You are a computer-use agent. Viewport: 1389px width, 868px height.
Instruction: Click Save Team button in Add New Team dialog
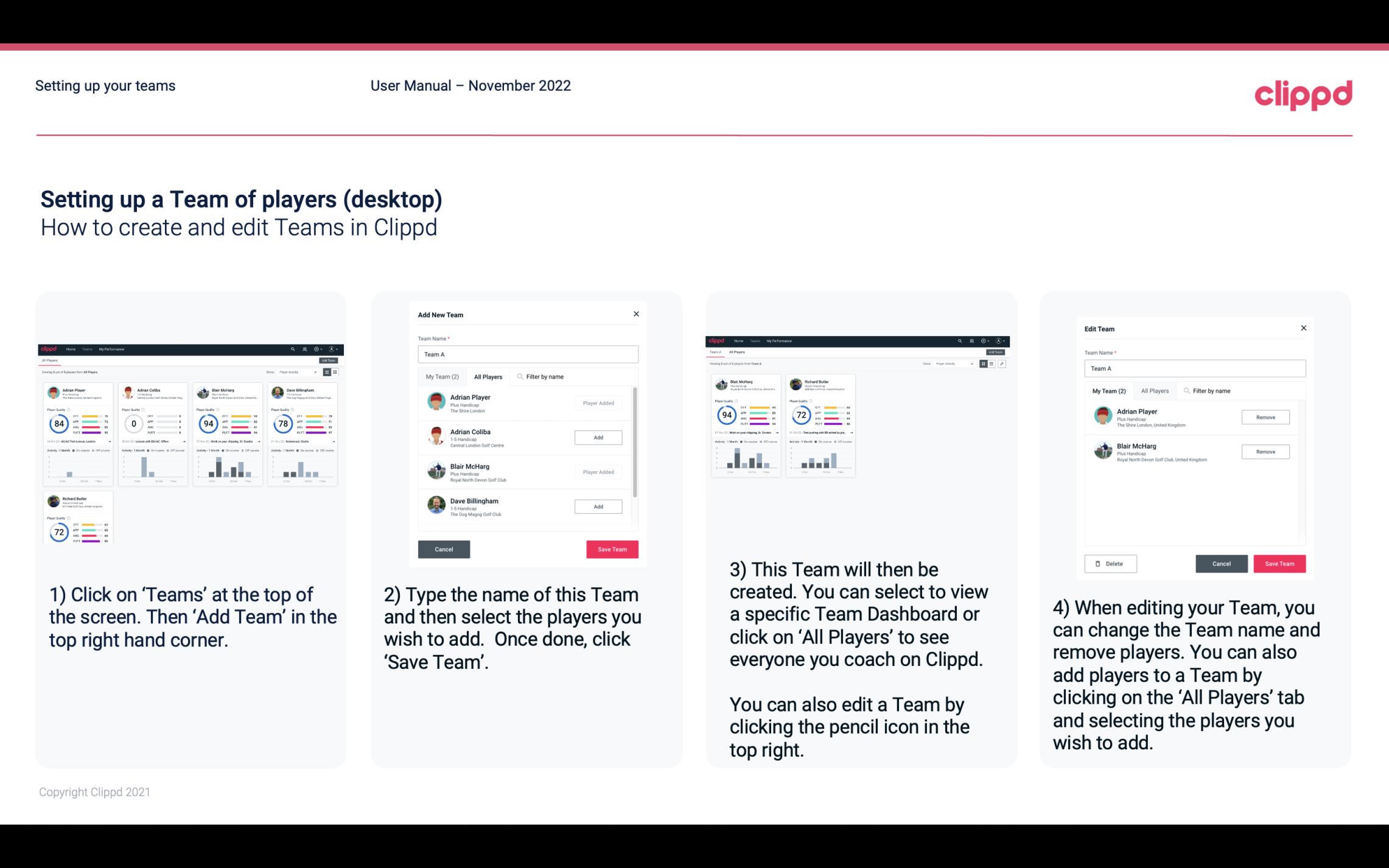pos(612,548)
